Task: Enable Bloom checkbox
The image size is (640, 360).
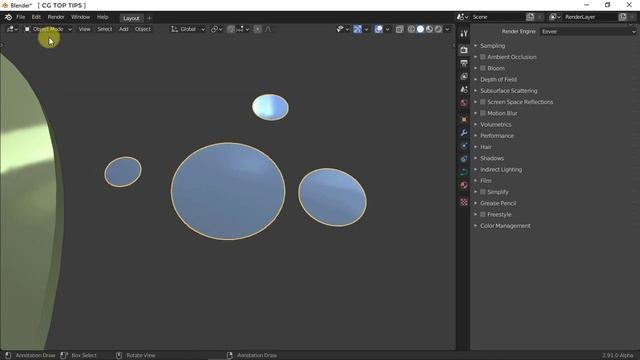Action: pyautogui.click(x=483, y=68)
